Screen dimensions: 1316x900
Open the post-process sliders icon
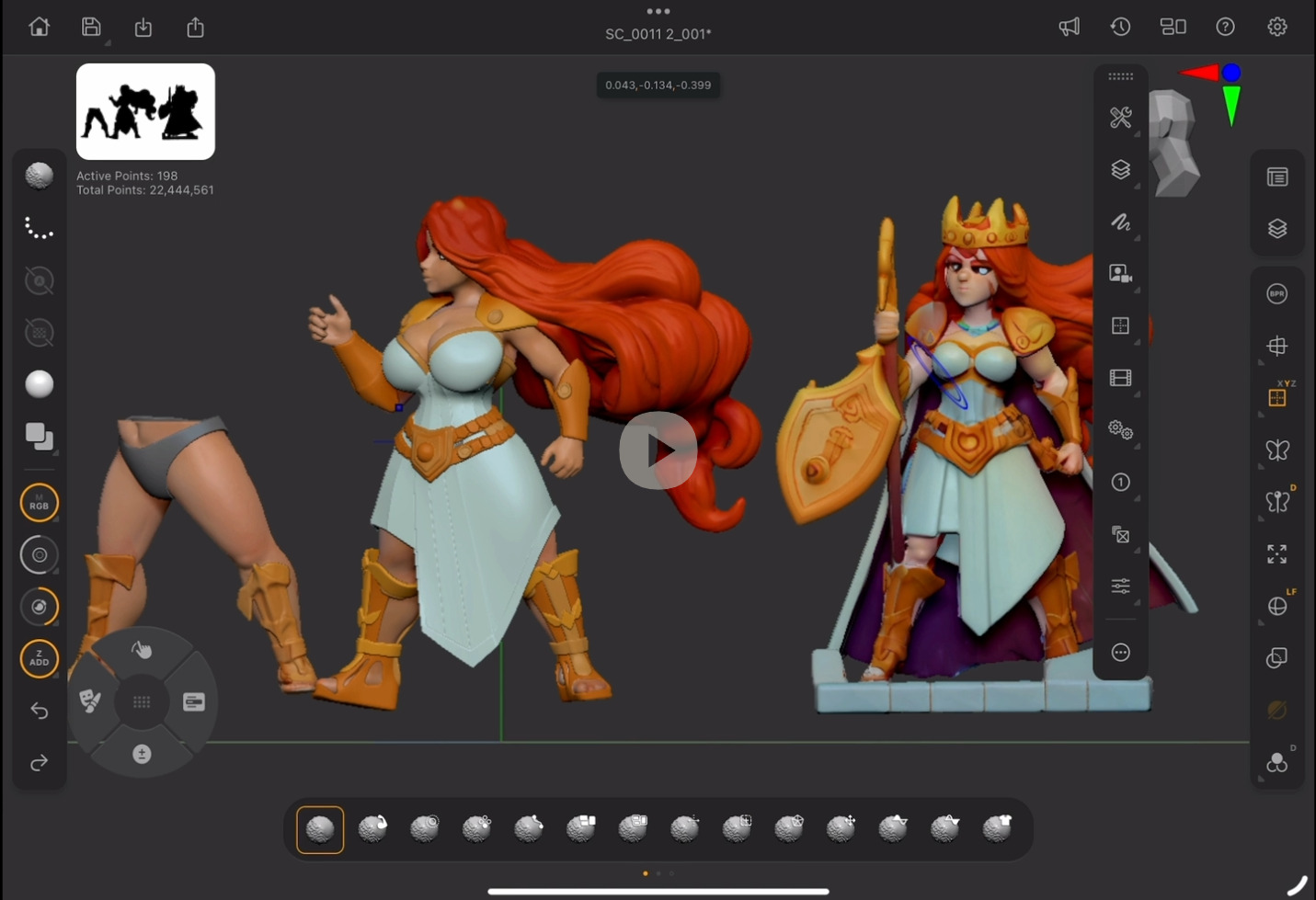pos(1121,586)
